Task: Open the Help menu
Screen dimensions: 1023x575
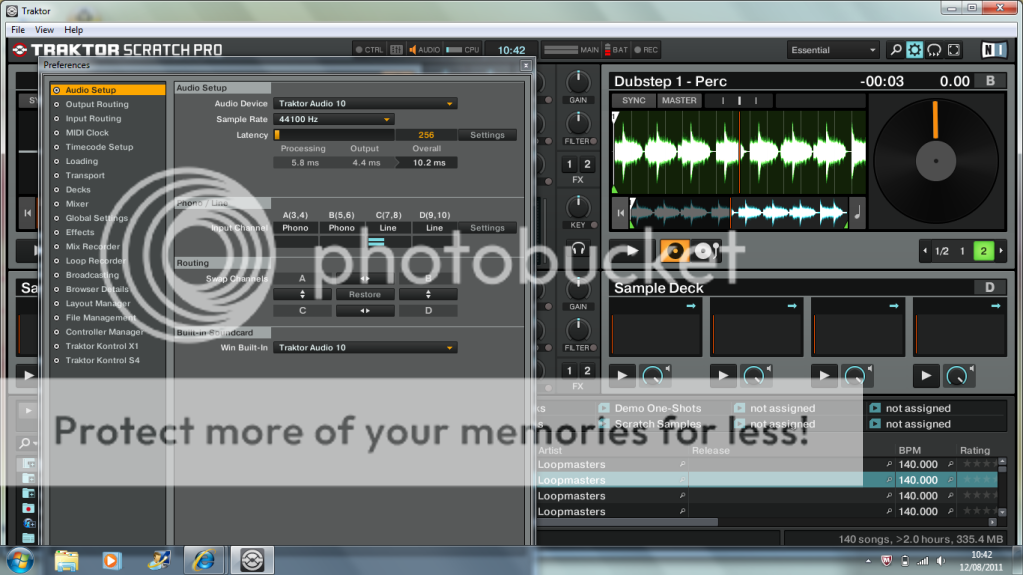Action: pos(74,30)
